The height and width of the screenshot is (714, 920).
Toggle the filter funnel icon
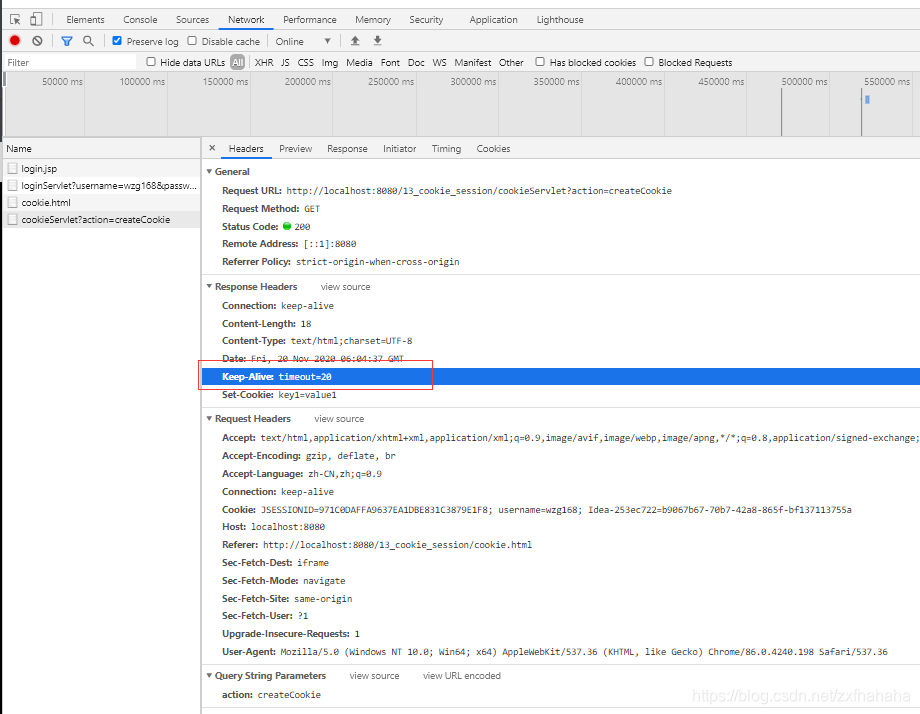pyautogui.click(x=67, y=41)
